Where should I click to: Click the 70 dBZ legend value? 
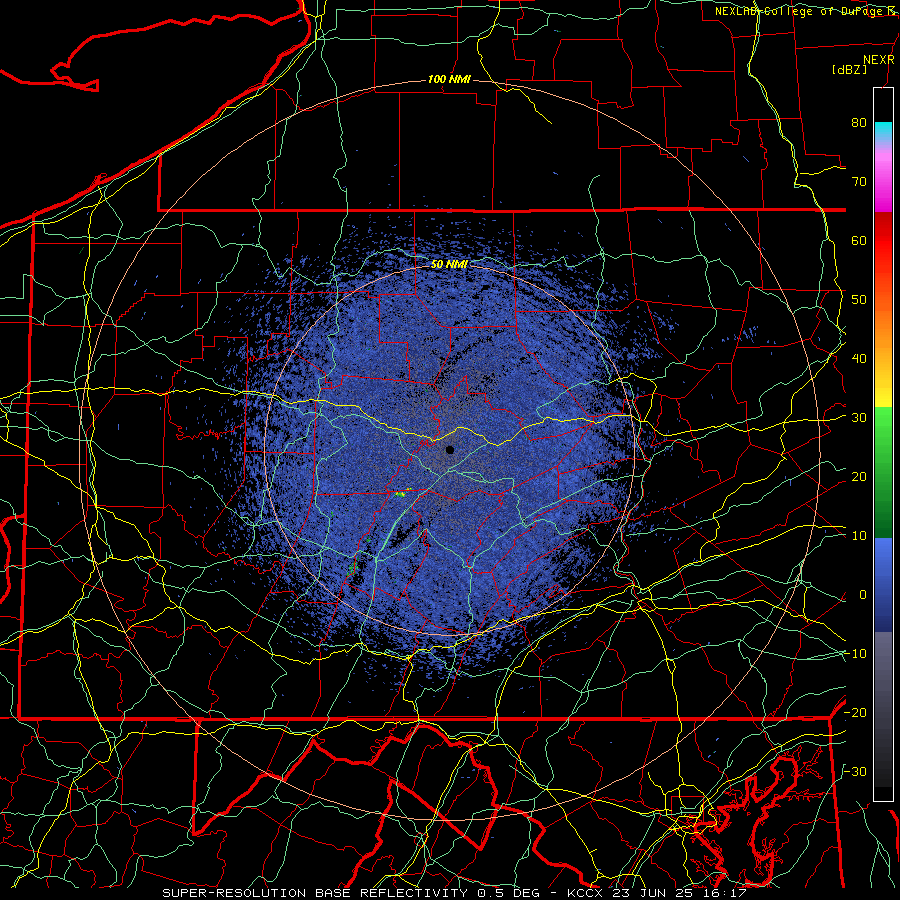click(x=859, y=181)
